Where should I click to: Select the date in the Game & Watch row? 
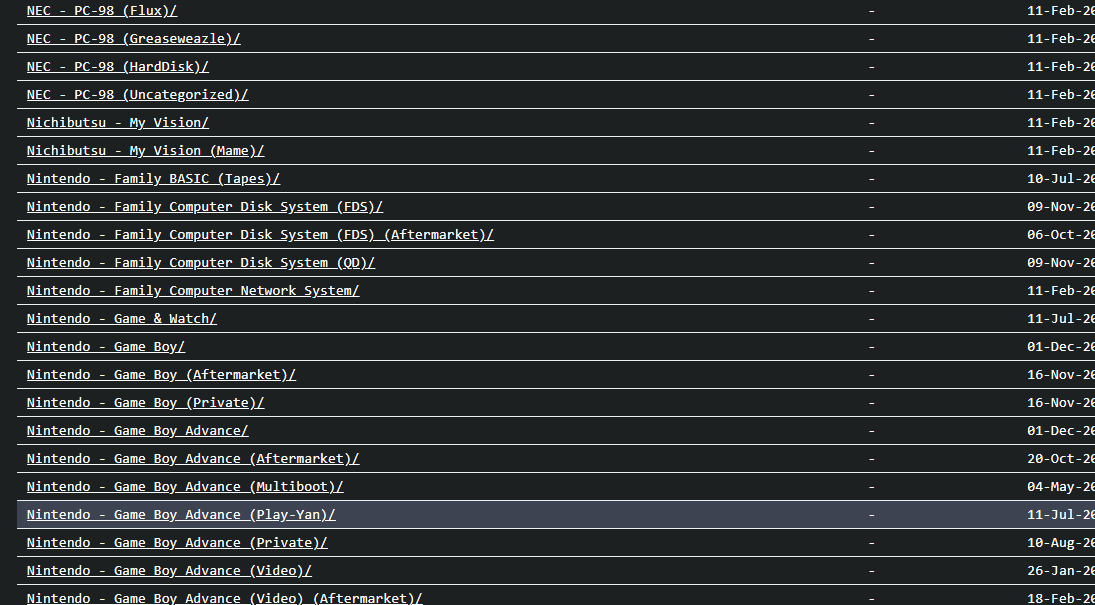point(1061,318)
